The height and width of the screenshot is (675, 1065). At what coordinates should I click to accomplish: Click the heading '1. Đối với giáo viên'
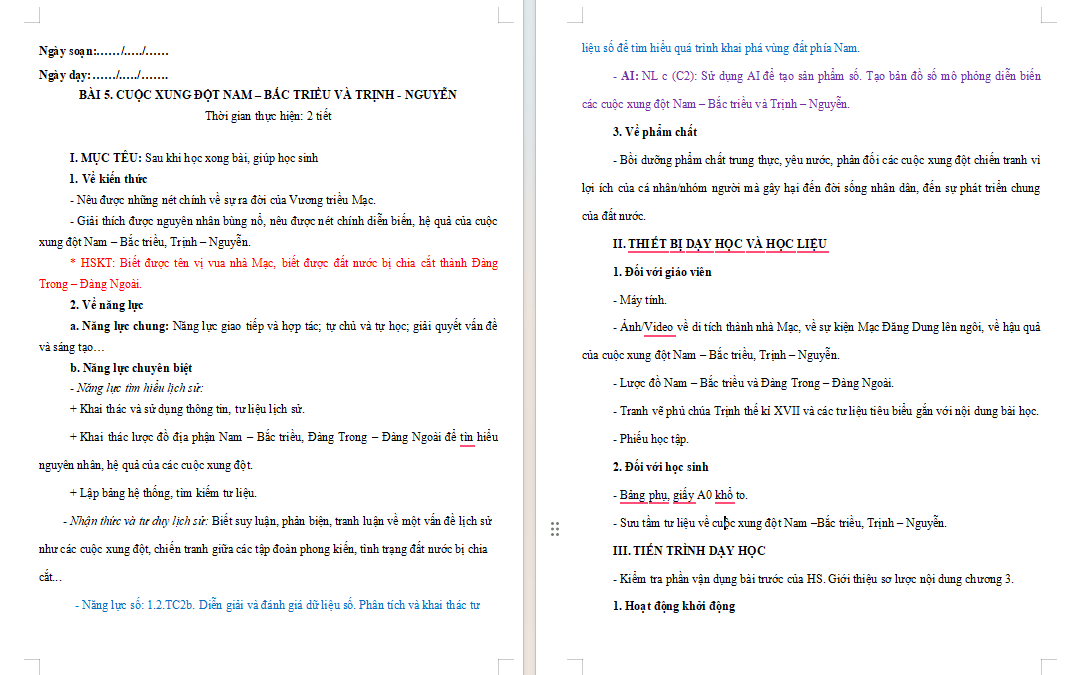pyautogui.click(x=662, y=272)
